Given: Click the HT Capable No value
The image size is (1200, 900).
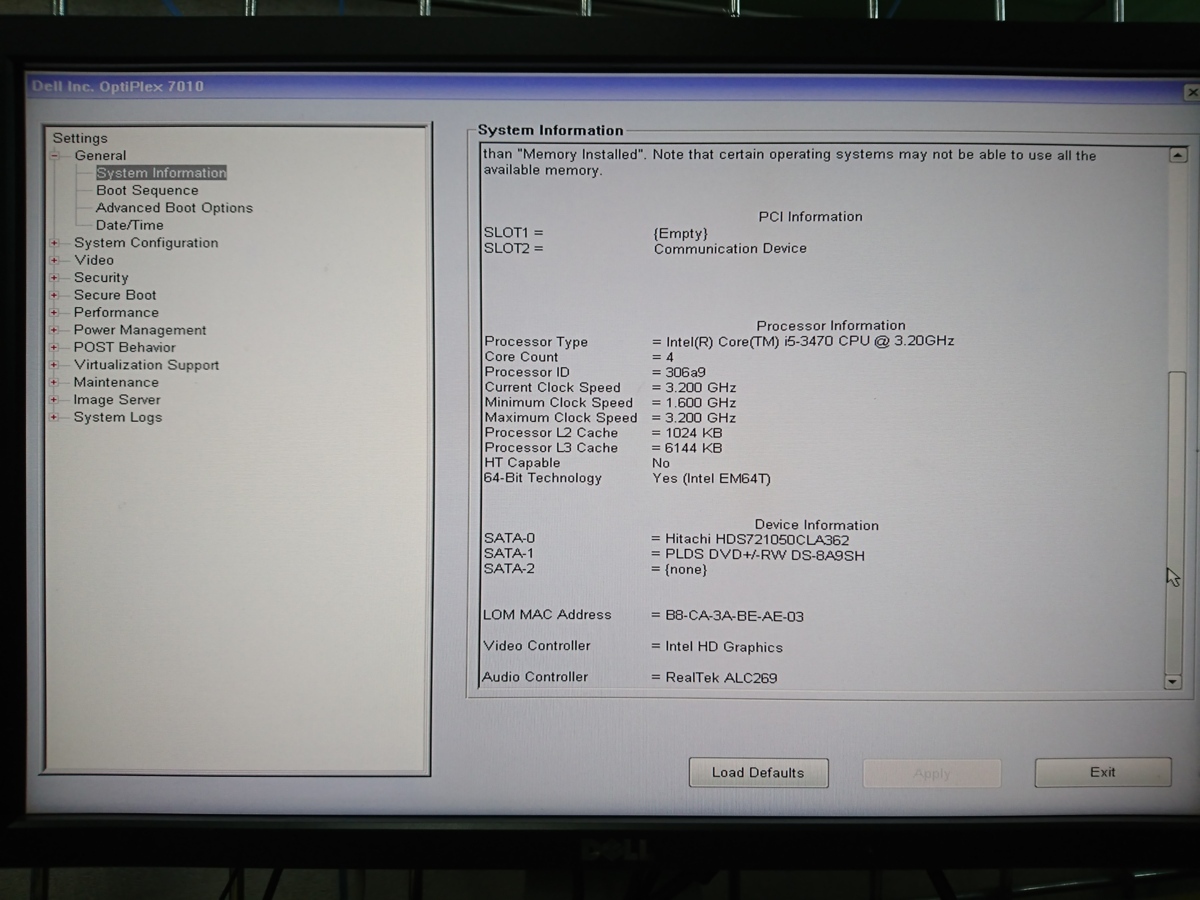Looking at the screenshot, I should [x=661, y=463].
